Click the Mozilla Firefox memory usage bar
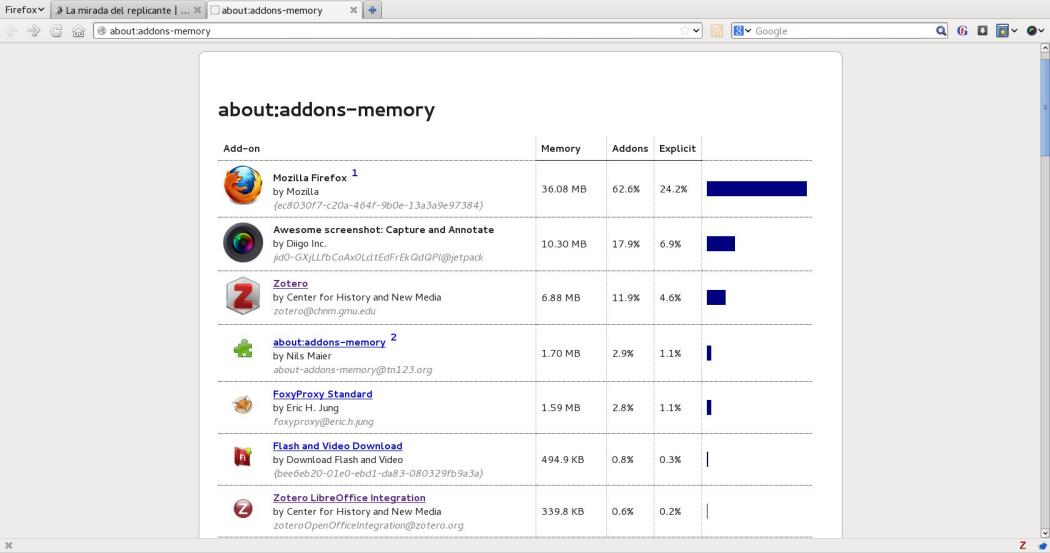Viewport: 1050px width, 553px height. (x=757, y=189)
